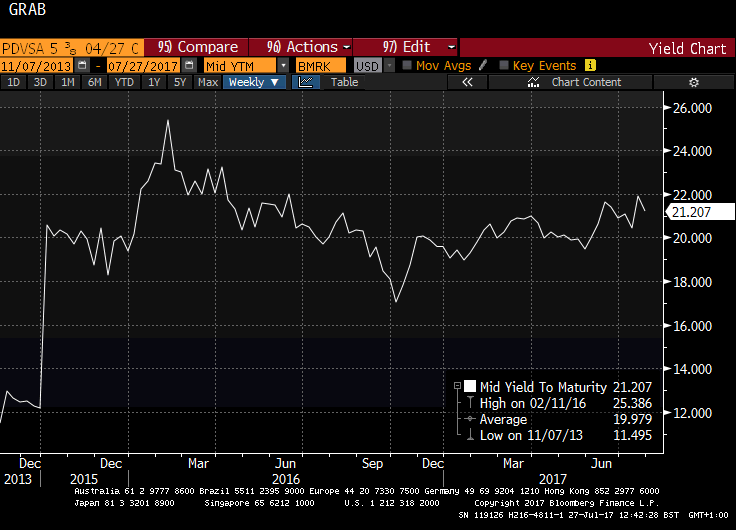Screen dimensions: 736x530
Task: Enable the Mov Avgs checkbox
Action: (x=407, y=65)
